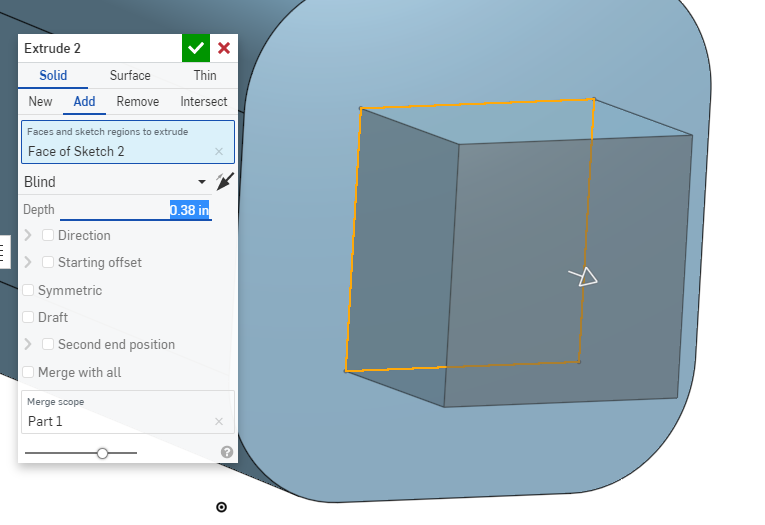This screenshot has height=525, width=765.
Task: Select the Solid tab
Action: click(53, 76)
